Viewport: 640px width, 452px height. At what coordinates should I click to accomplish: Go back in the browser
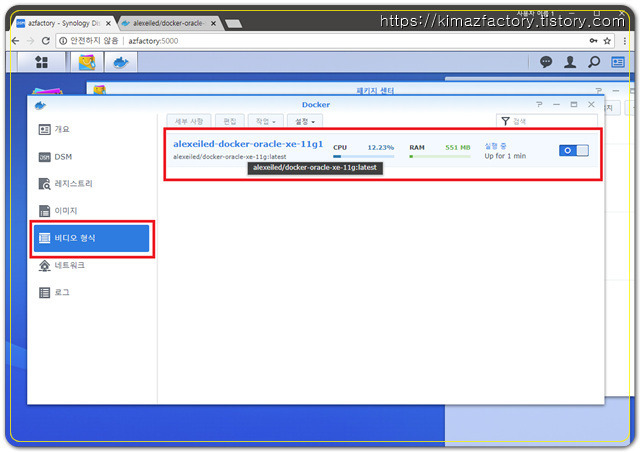(16, 41)
